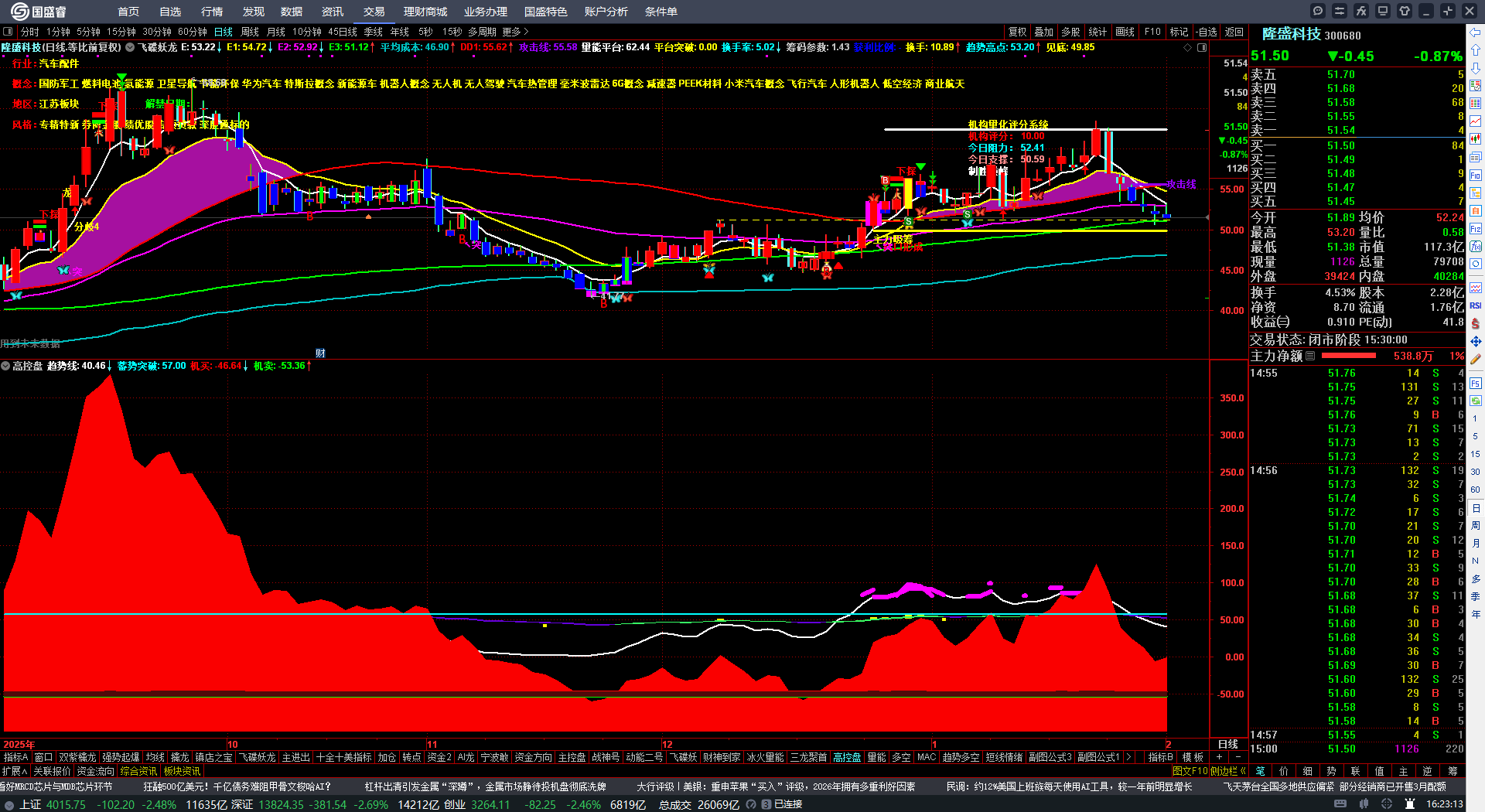Select 周 period in right sidebar
The width and height of the screenshot is (1485, 812).
pyautogui.click(x=1476, y=526)
